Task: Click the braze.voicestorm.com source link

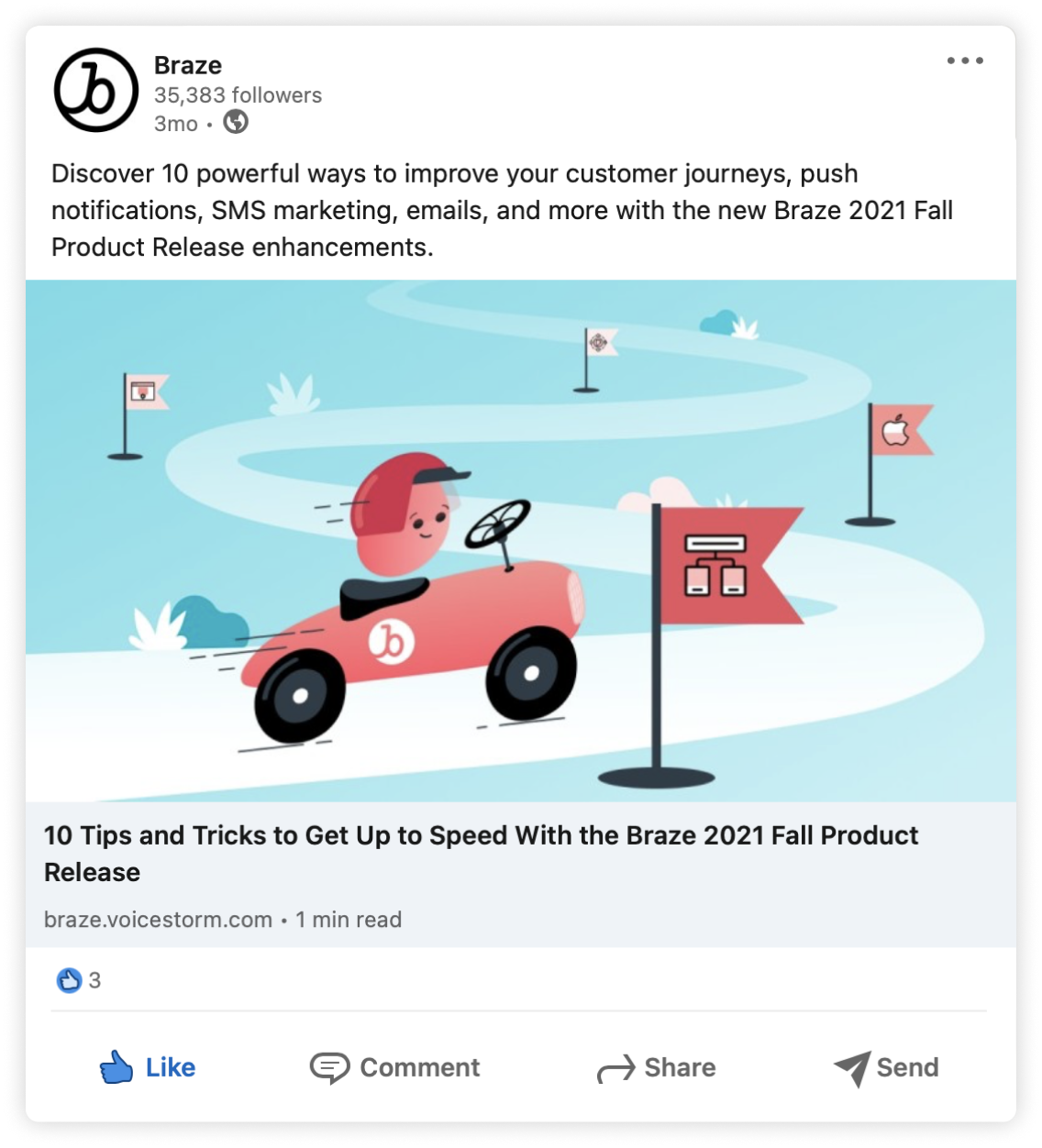Action: (158, 920)
